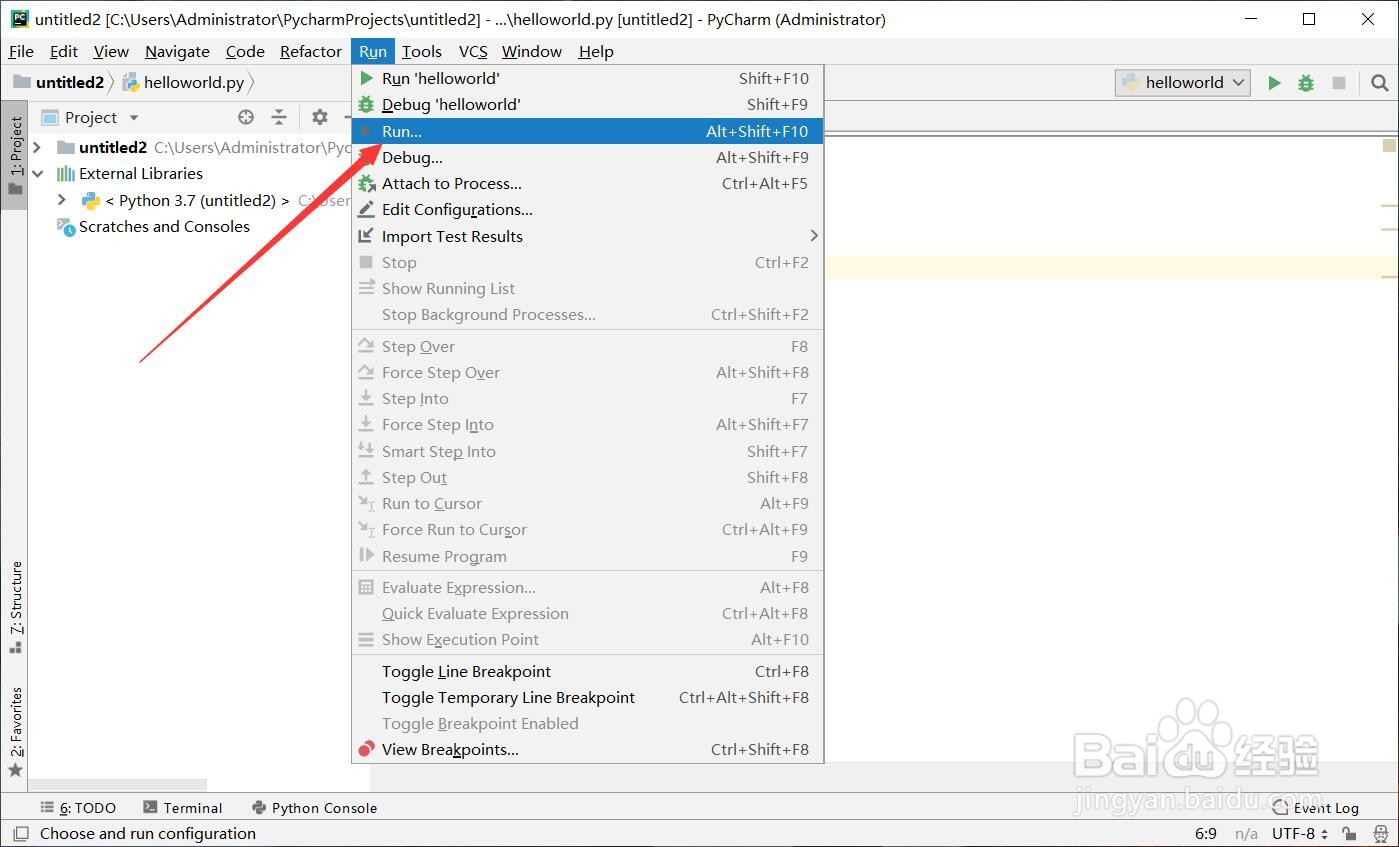Click the green Run button in toolbar
The width and height of the screenshot is (1399, 847).
1274,83
